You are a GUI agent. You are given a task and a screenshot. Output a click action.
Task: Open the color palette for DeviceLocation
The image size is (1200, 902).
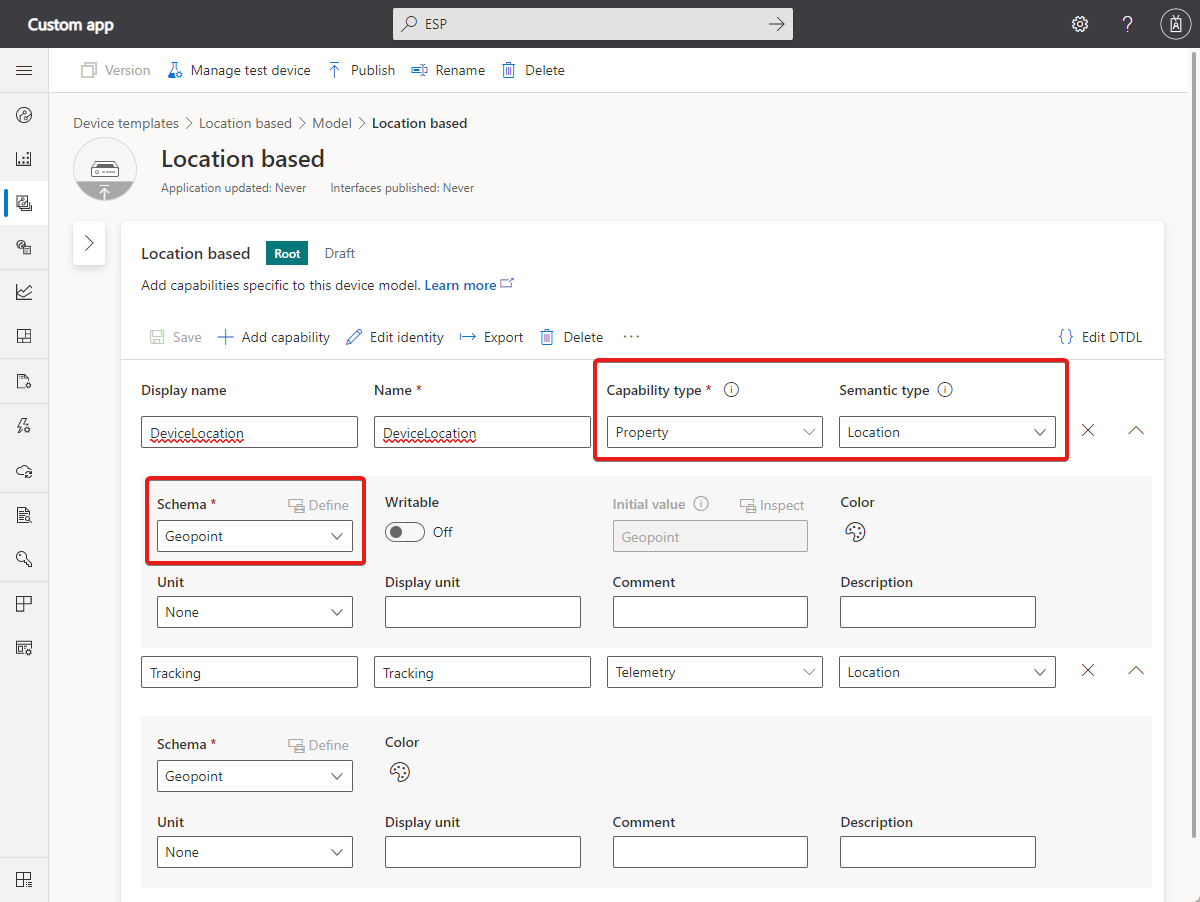pos(855,532)
